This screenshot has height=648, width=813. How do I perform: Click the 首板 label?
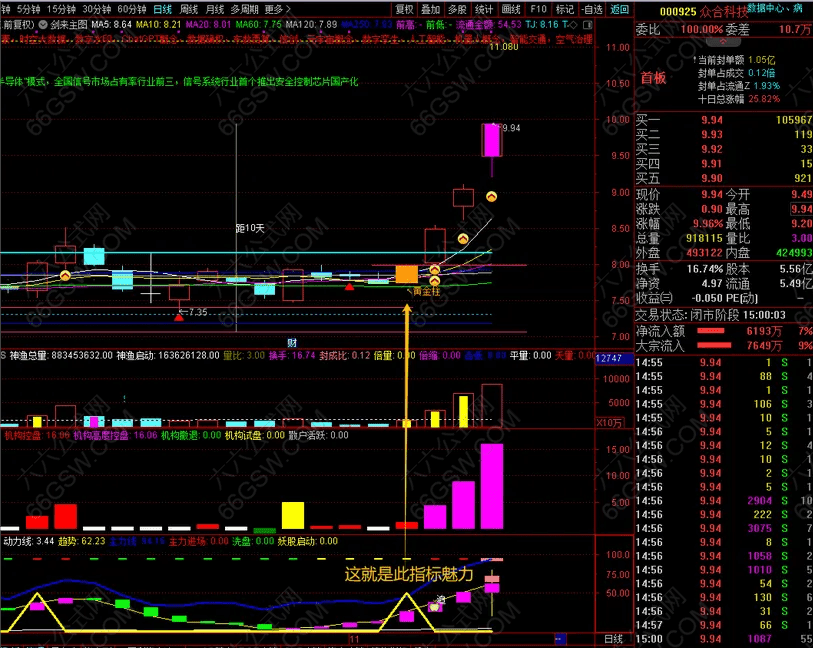tap(653, 78)
